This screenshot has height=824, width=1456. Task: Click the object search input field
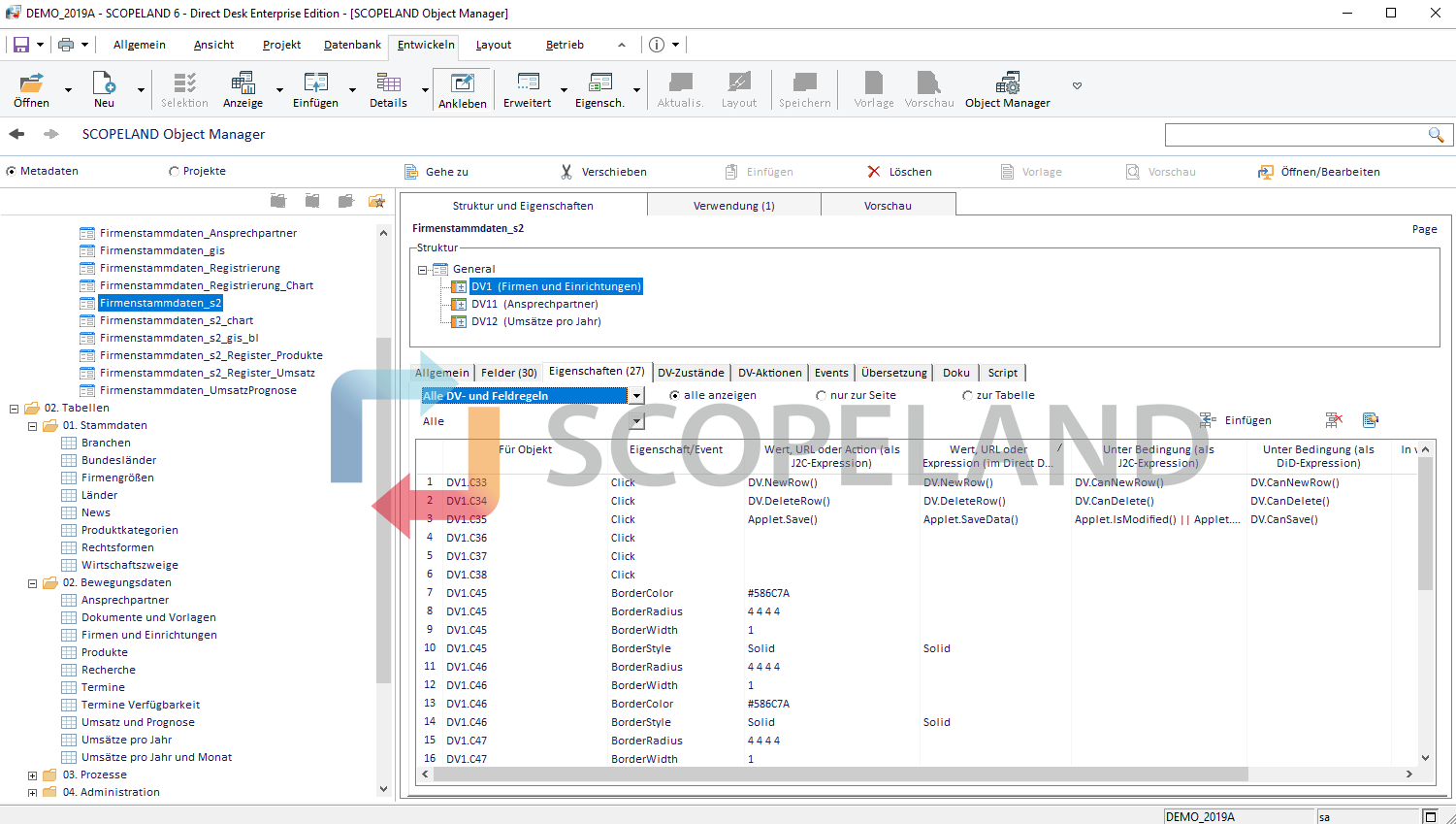1296,135
